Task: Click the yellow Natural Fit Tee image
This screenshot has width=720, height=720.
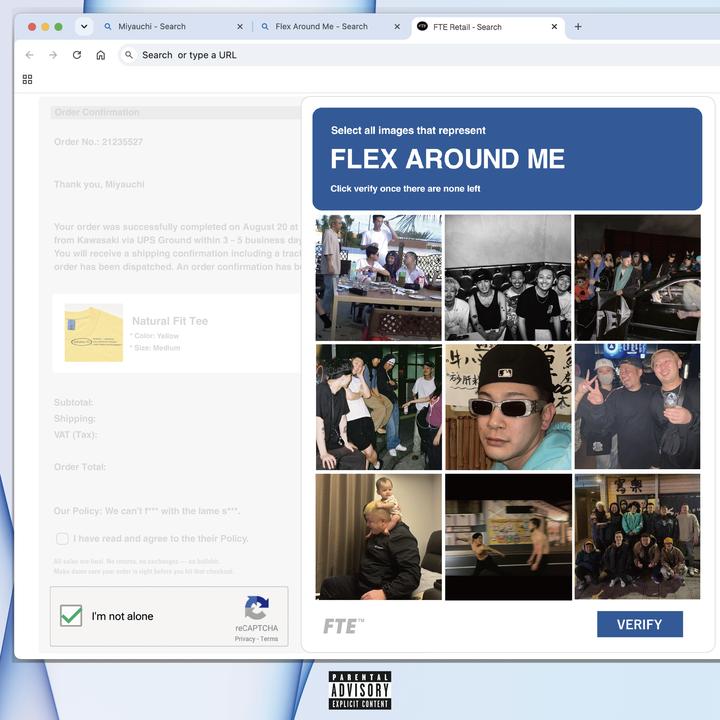Action: coord(94,332)
